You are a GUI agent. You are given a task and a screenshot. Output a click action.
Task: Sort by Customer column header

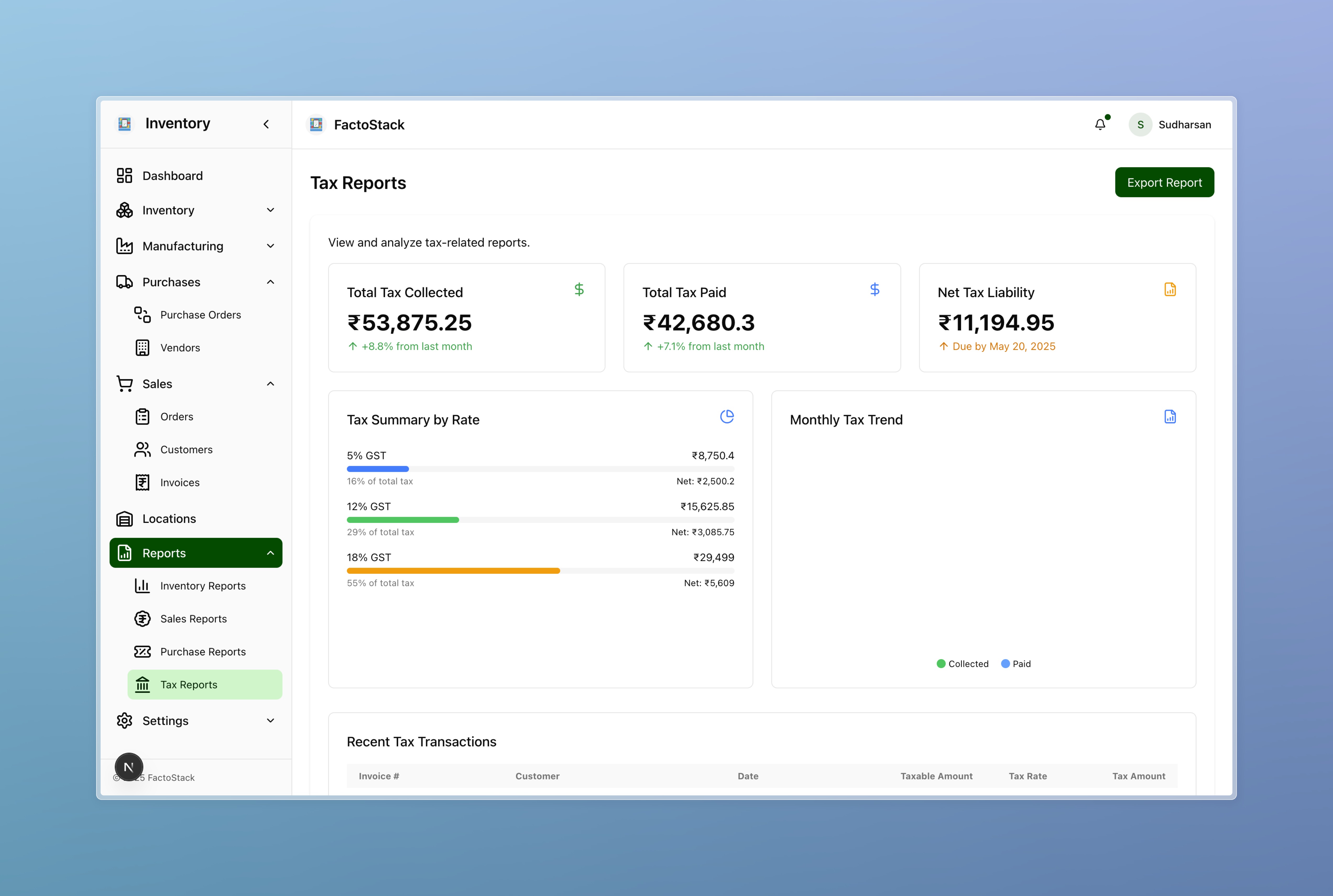click(x=537, y=776)
